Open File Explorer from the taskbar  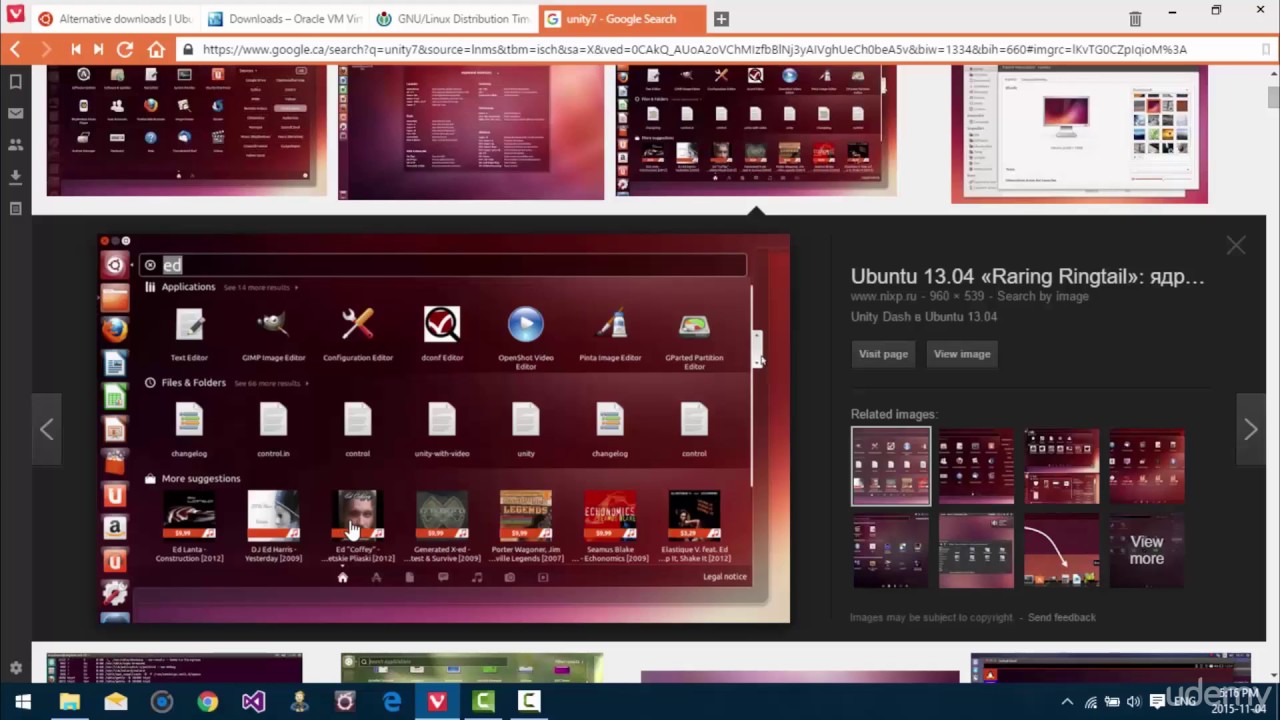(69, 702)
